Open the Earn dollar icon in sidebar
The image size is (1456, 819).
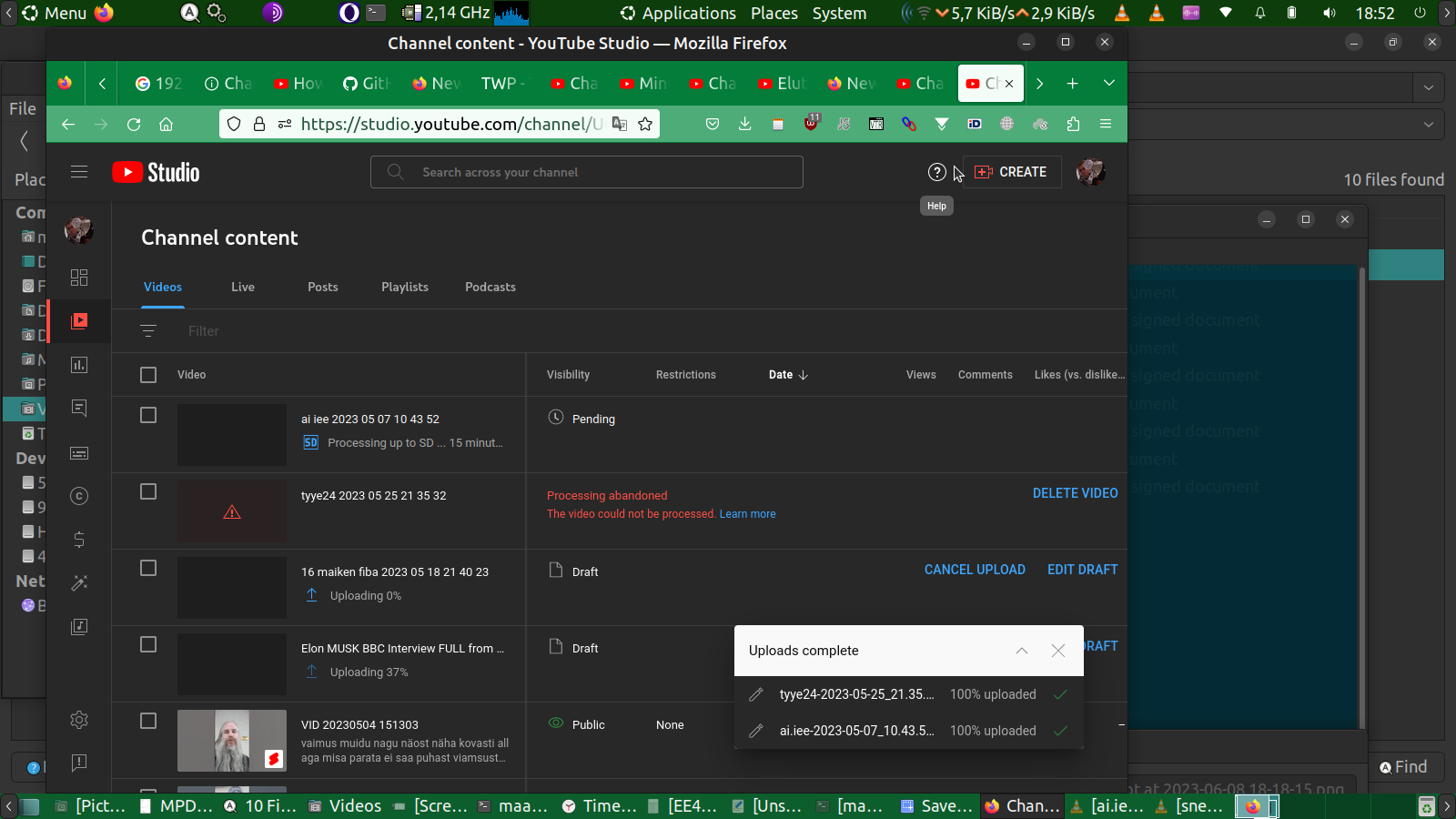pos(79,540)
